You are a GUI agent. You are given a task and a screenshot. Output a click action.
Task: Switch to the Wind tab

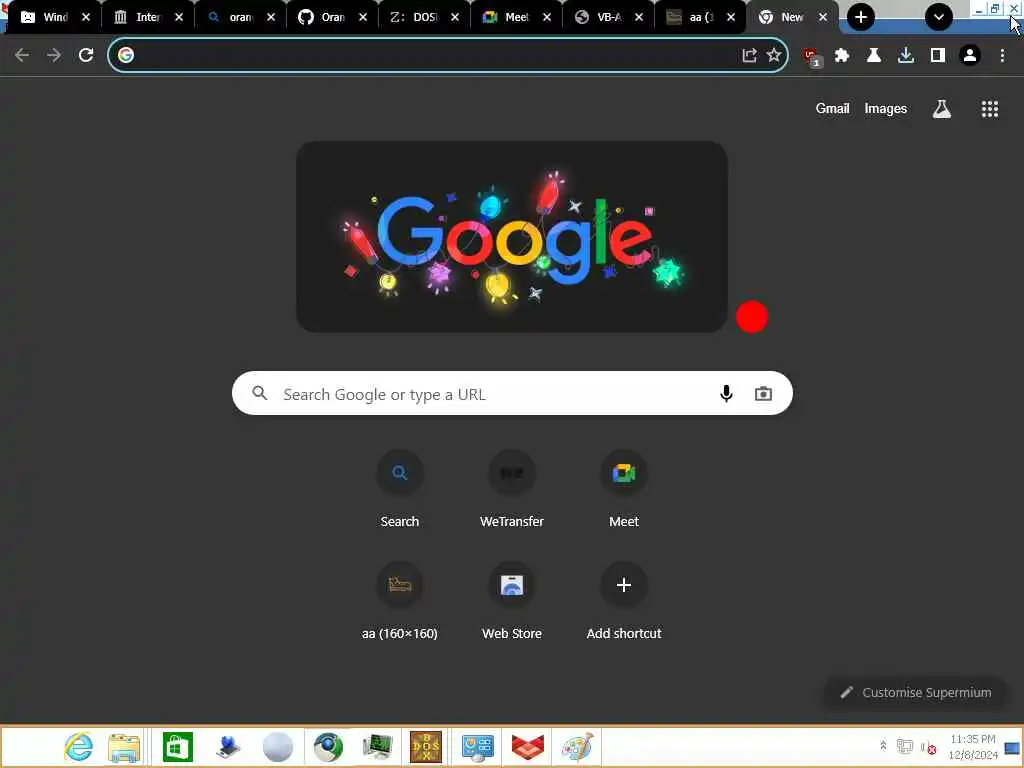[x=44, y=17]
